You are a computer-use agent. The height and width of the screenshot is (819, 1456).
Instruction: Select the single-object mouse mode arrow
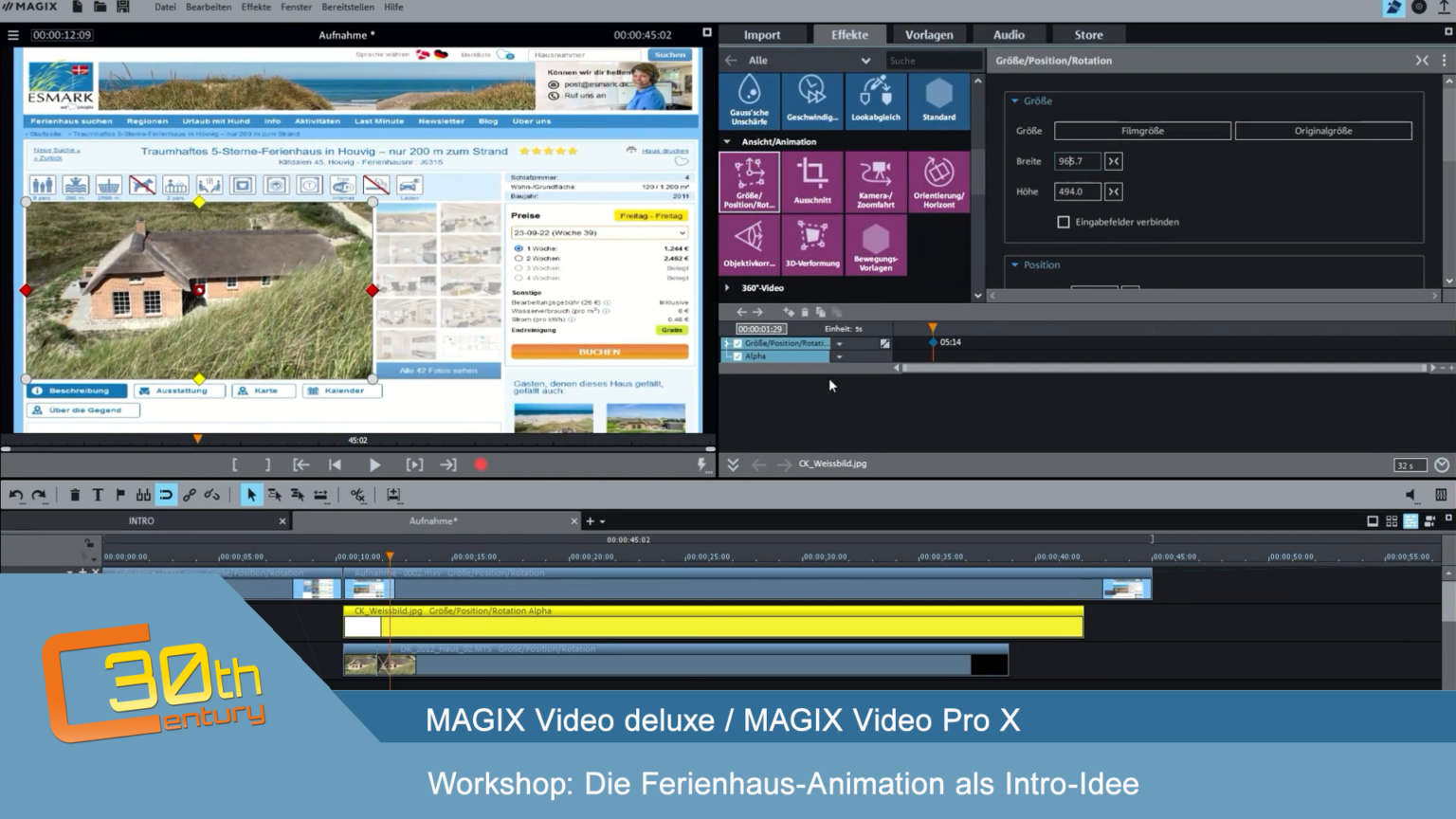[x=251, y=495]
